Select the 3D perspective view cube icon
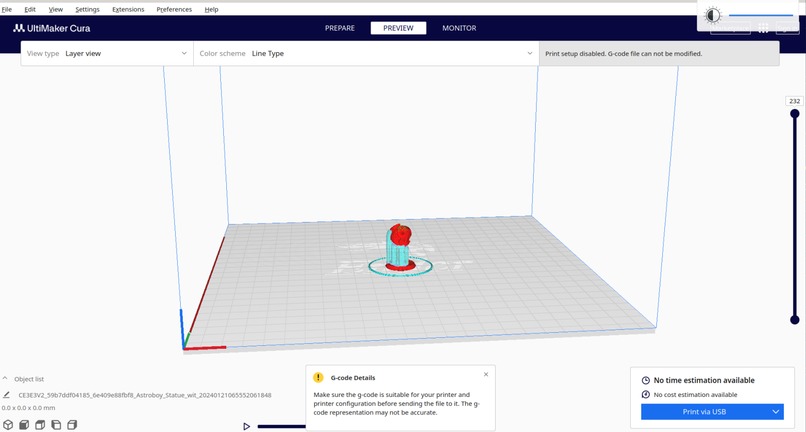The height and width of the screenshot is (432, 806). pyautogui.click(x=8, y=425)
